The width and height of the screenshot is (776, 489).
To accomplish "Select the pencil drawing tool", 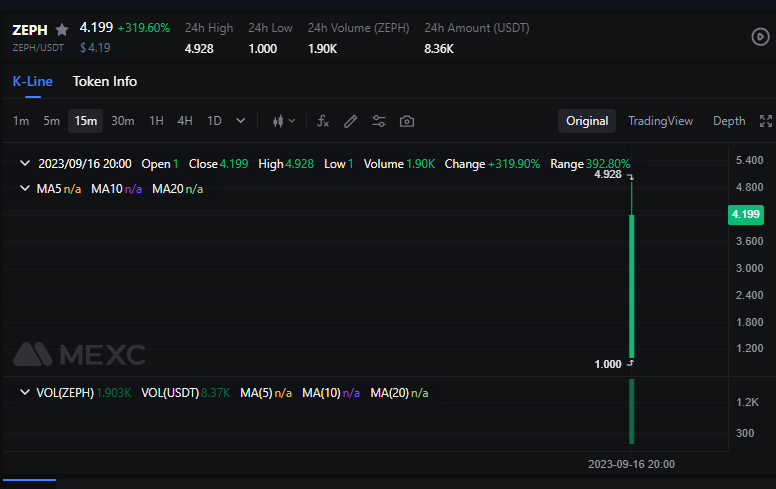I will (x=350, y=121).
